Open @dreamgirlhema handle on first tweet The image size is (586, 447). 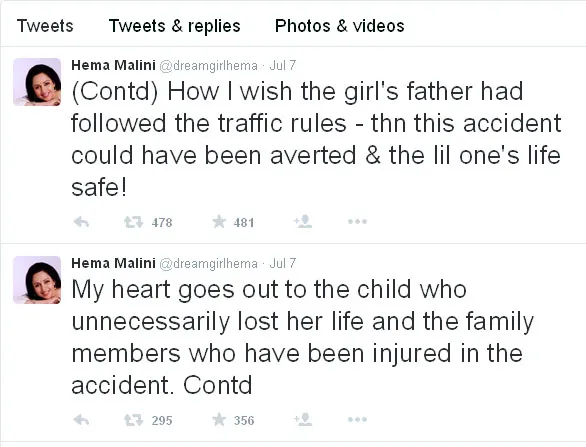click(209, 66)
